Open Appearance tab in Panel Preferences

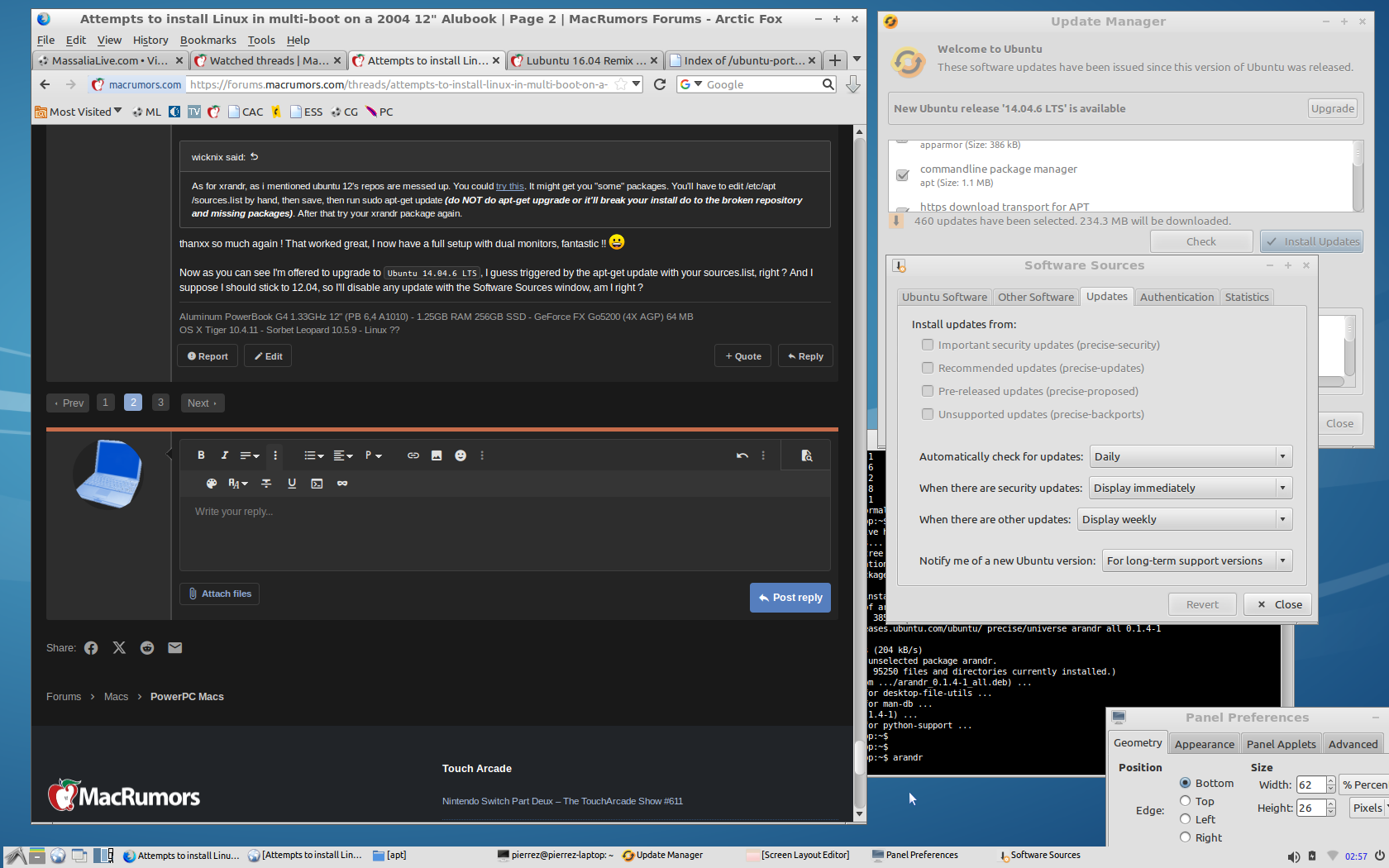(1204, 744)
